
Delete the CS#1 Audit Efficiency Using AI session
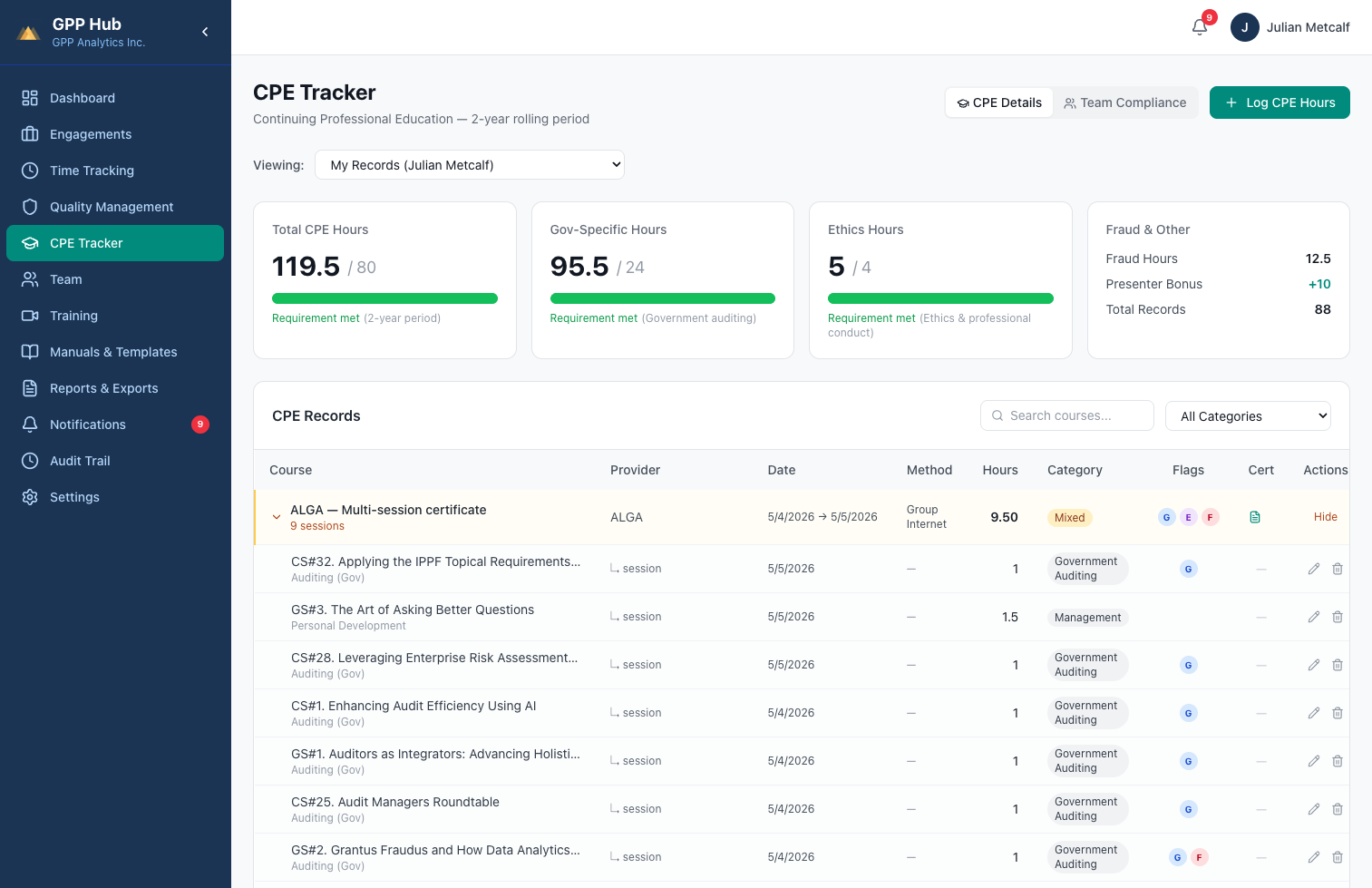click(1338, 713)
